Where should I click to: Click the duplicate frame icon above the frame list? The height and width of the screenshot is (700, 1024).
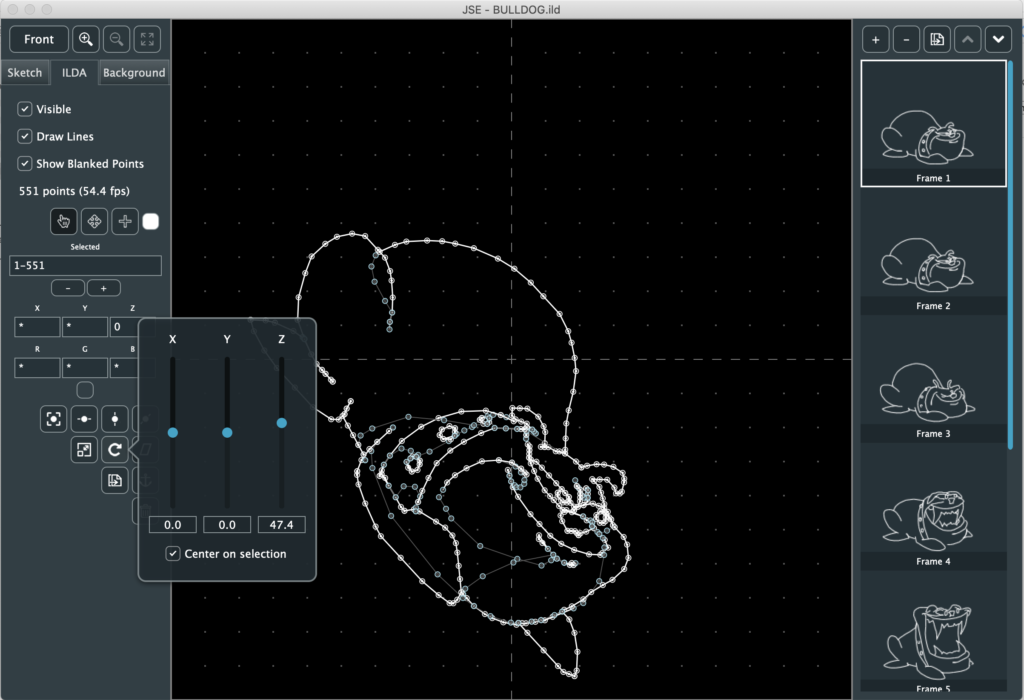(x=937, y=39)
